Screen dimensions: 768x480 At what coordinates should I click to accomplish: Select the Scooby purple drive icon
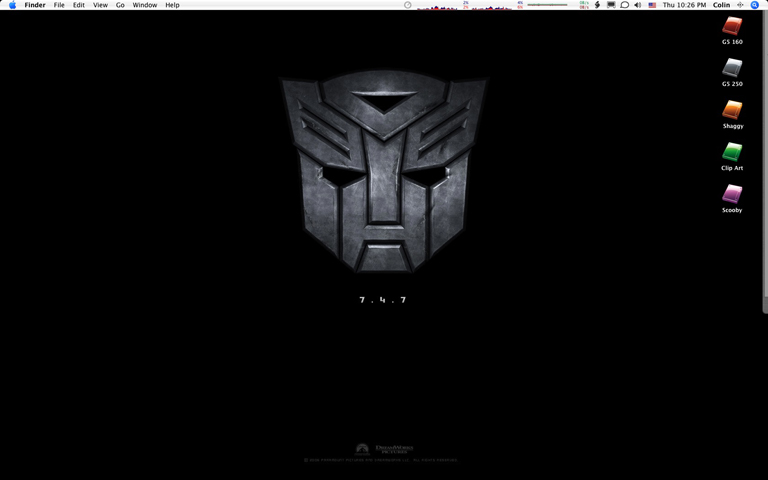tap(732, 194)
